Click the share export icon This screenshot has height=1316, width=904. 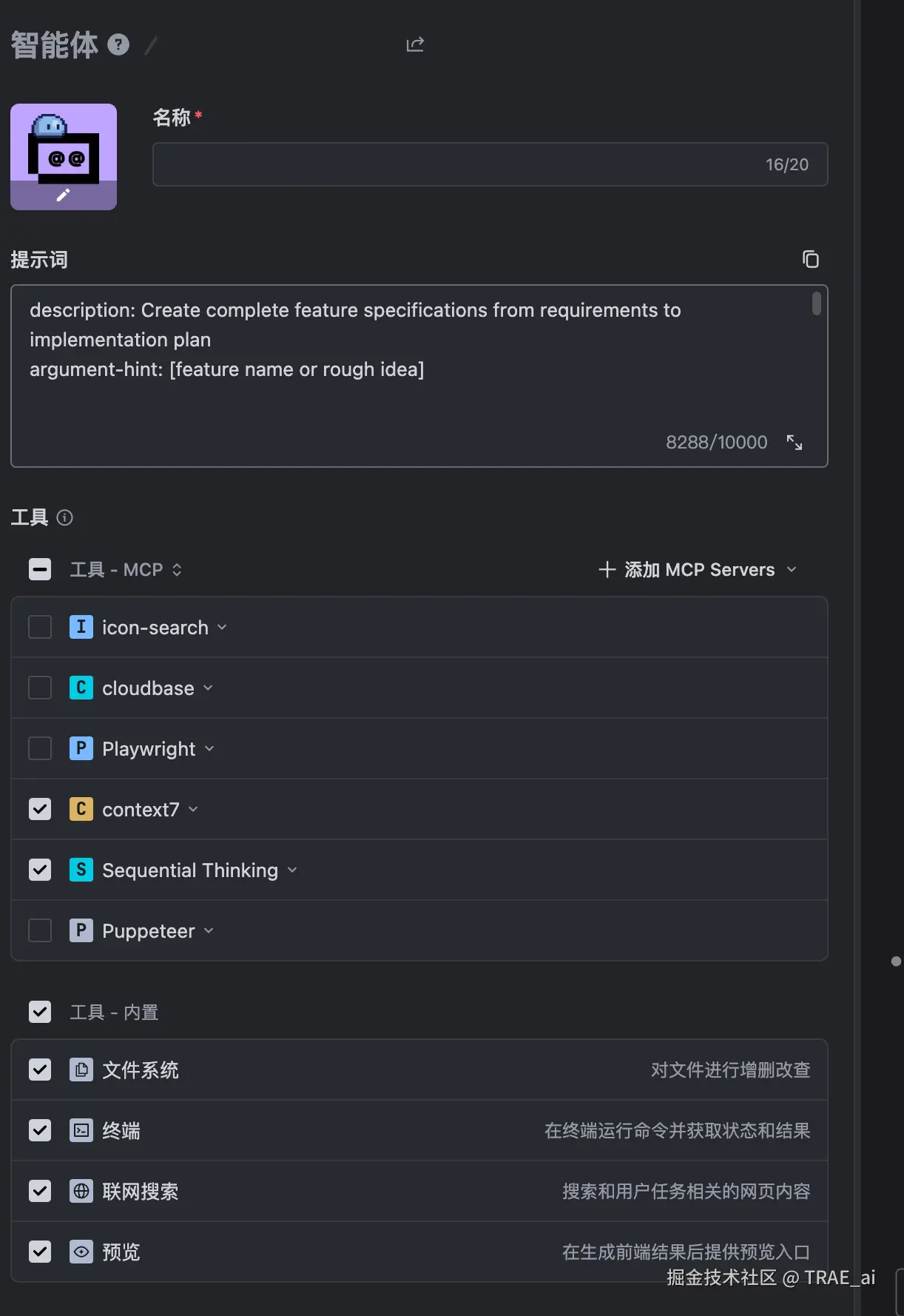(415, 45)
